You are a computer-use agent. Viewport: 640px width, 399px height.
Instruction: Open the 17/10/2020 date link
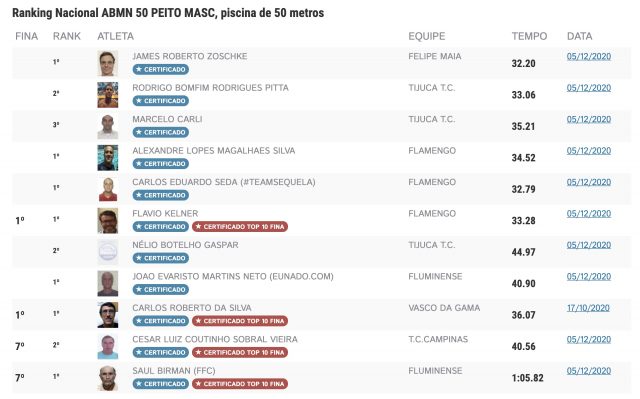coord(588,308)
